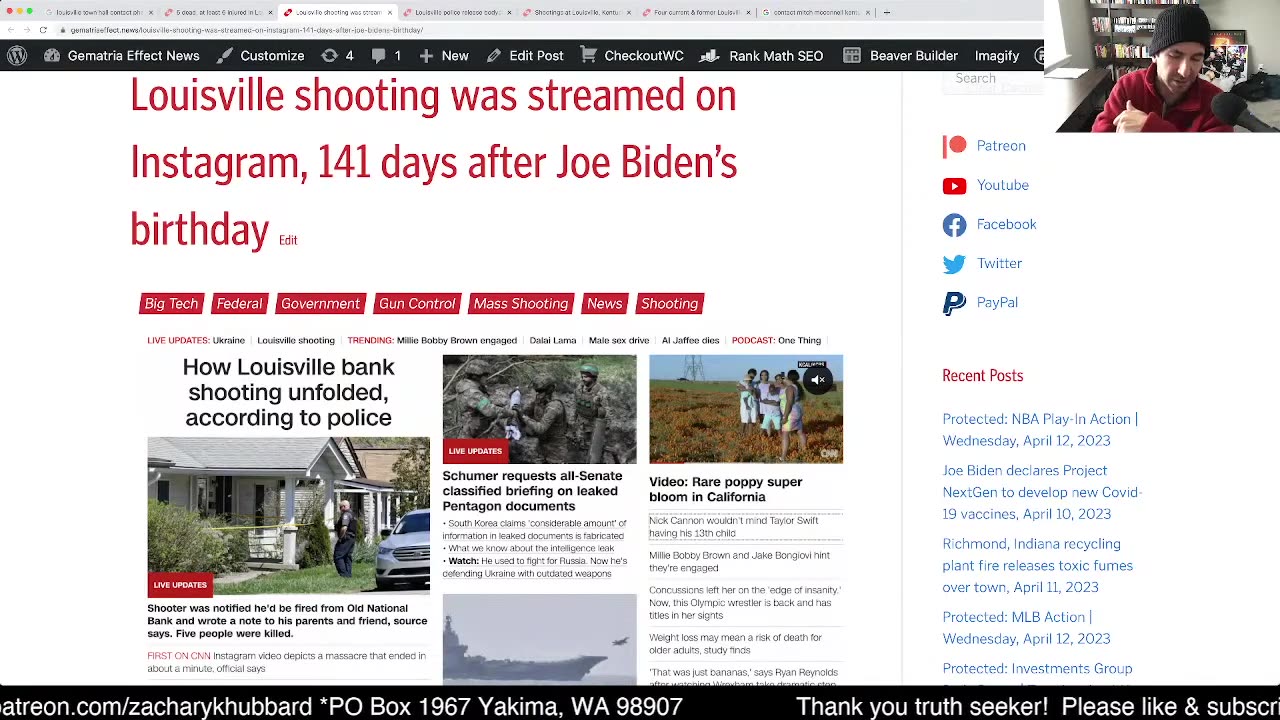The width and height of the screenshot is (1280, 720).
Task: Open the comments bubble showing 1
Action: pos(386,56)
